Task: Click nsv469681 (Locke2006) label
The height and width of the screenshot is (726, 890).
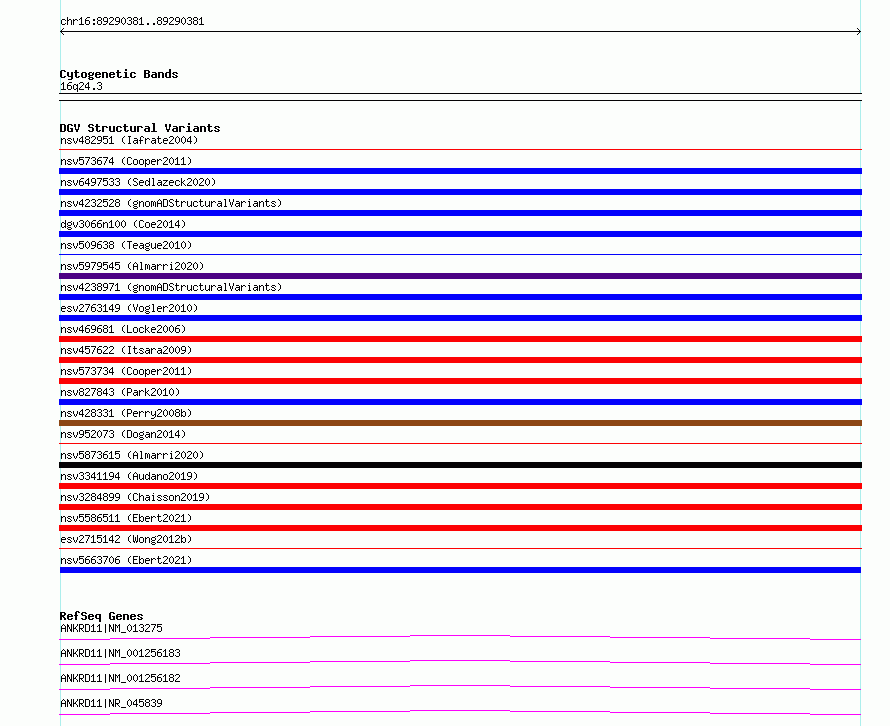Action: 123,329
